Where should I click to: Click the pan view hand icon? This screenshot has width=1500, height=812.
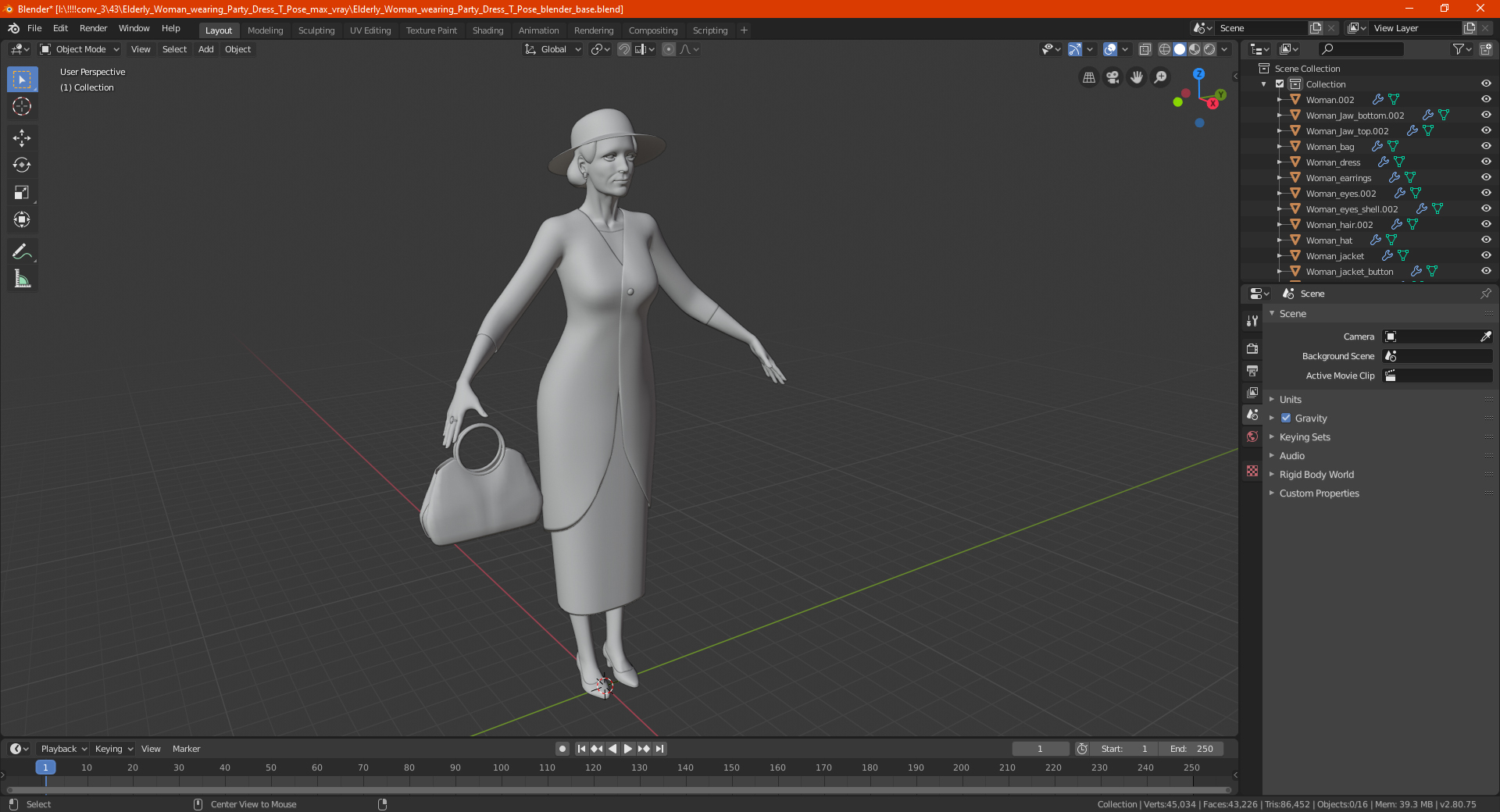(1137, 77)
